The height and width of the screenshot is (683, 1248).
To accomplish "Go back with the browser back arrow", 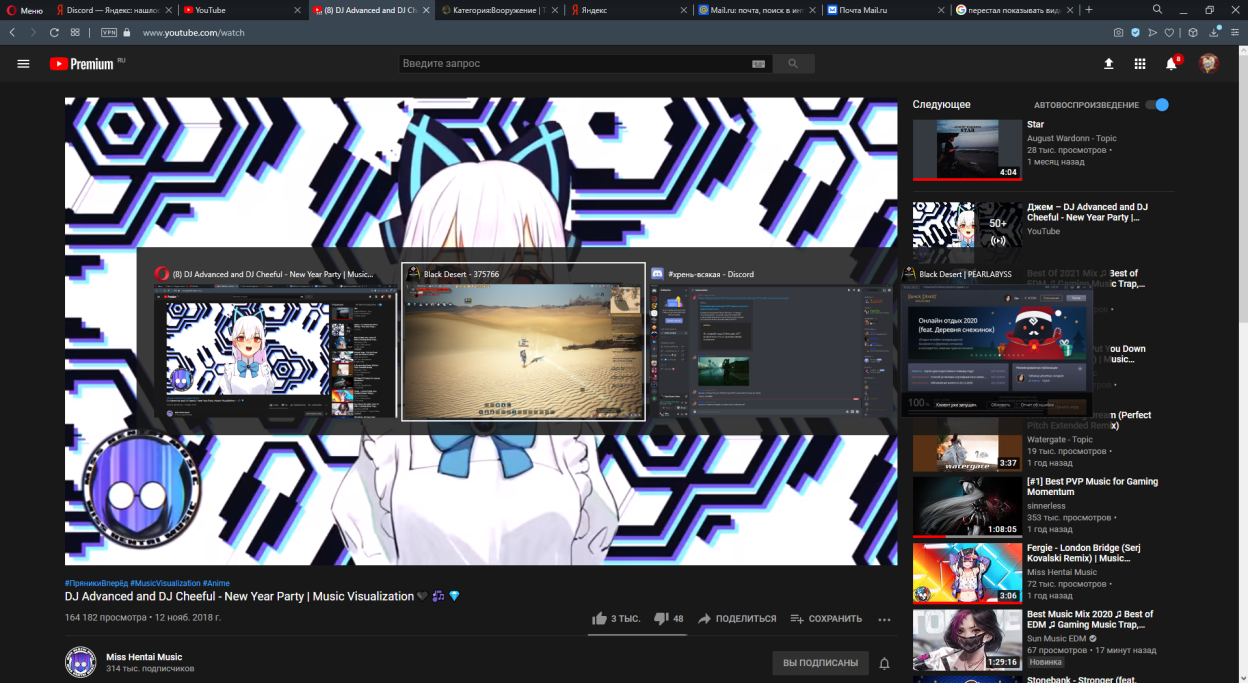I will click(12, 32).
